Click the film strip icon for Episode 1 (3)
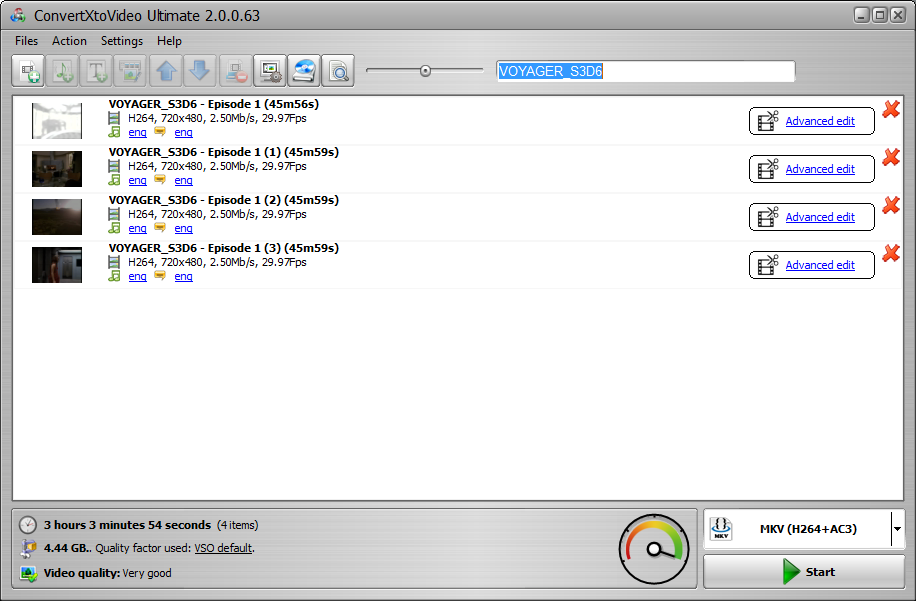The height and width of the screenshot is (601, 916). [x=114, y=262]
